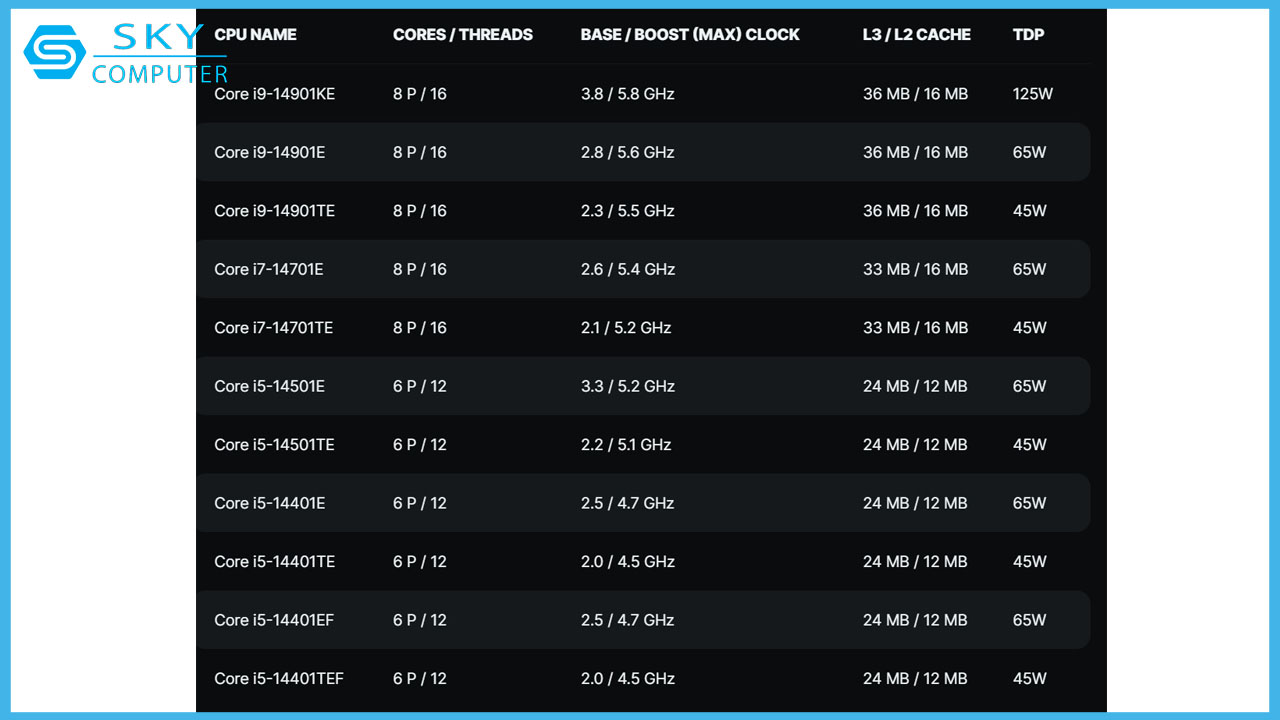The height and width of the screenshot is (720, 1280).
Task: Click the SKY COMPUTER logo text
Action: [x=158, y=55]
